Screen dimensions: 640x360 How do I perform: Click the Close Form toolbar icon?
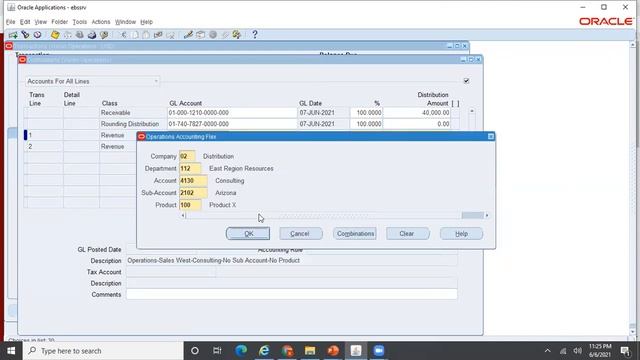coord(104,35)
